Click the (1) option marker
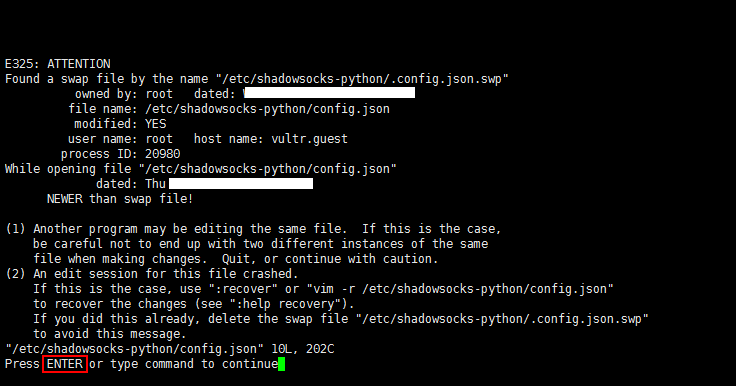The image size is (736, 386). (x=15, y=229)
